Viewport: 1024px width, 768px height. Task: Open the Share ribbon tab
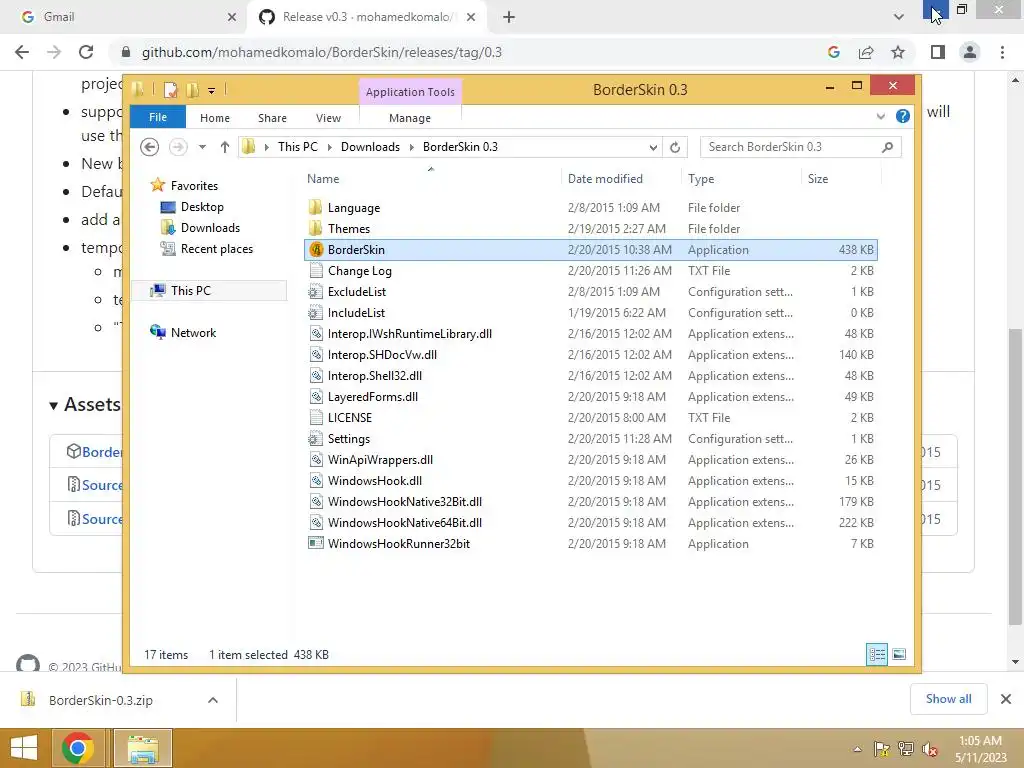click(x=272, y=118)
